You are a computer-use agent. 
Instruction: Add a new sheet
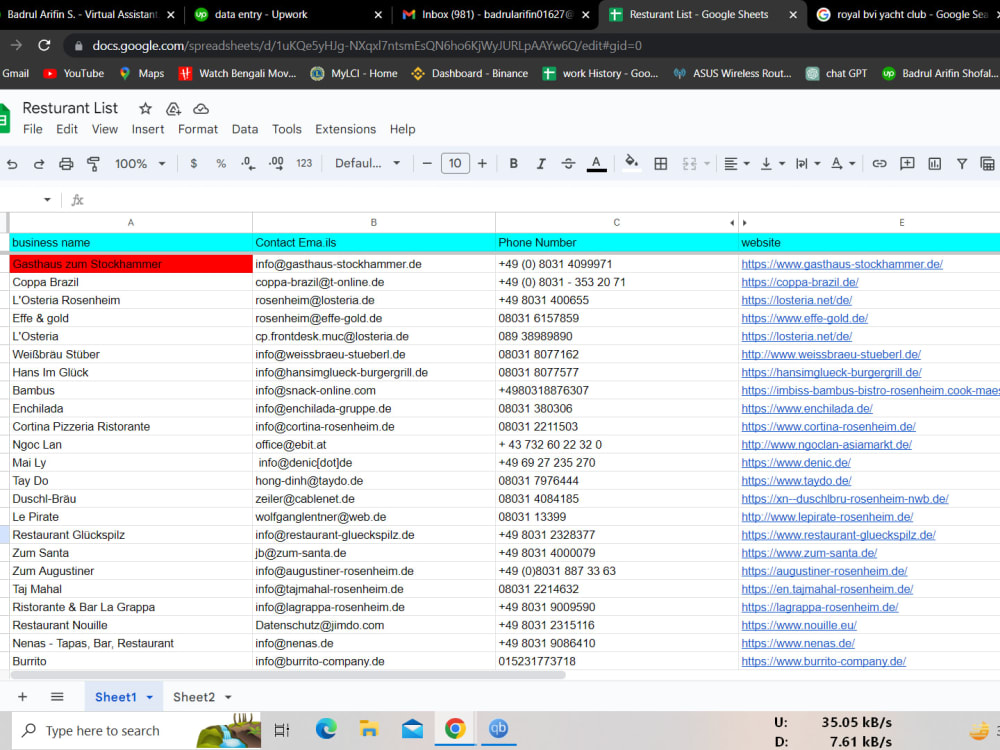point(22,696)
